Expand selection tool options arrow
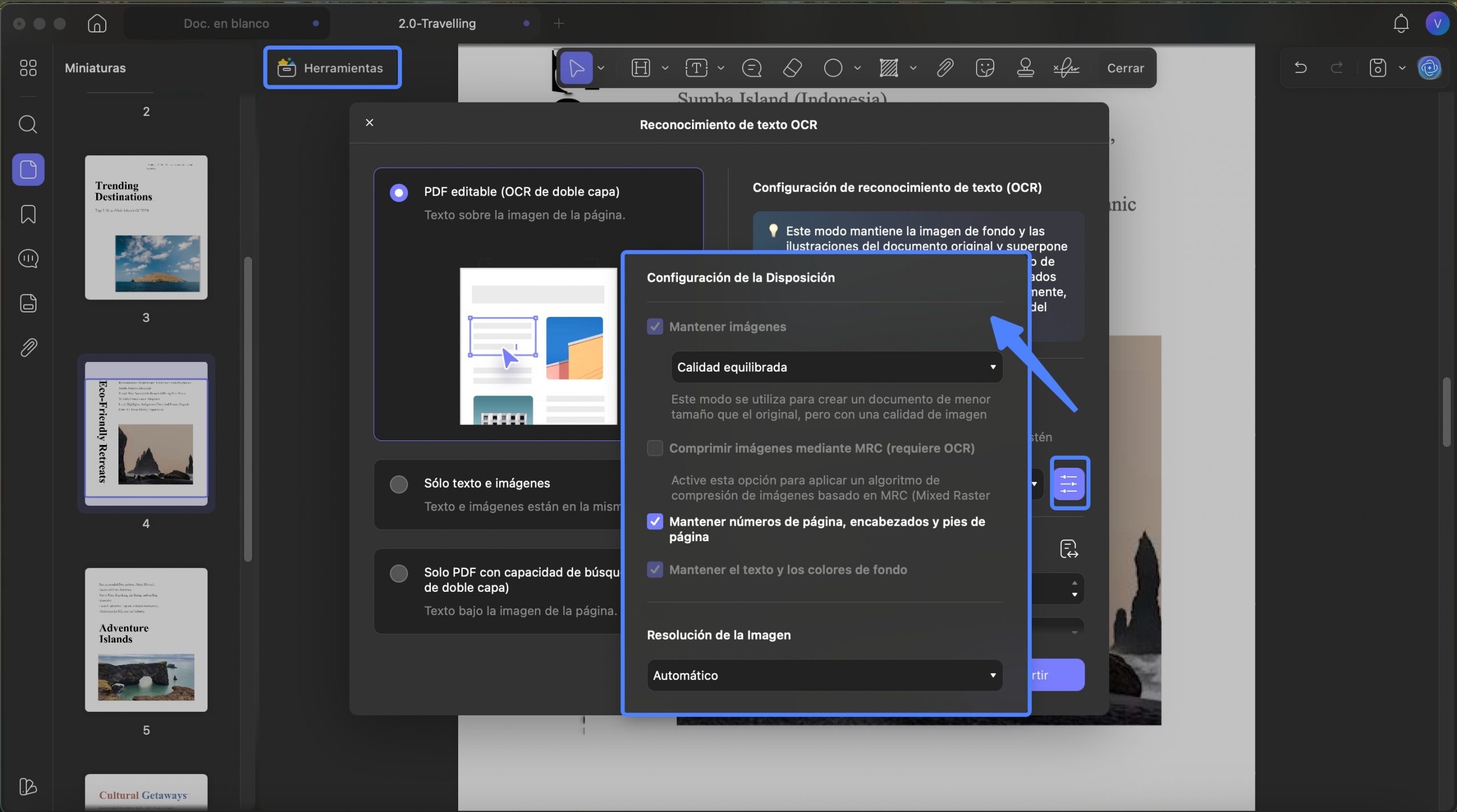The height and width of the screenshot is (812, 1457). 601,68
